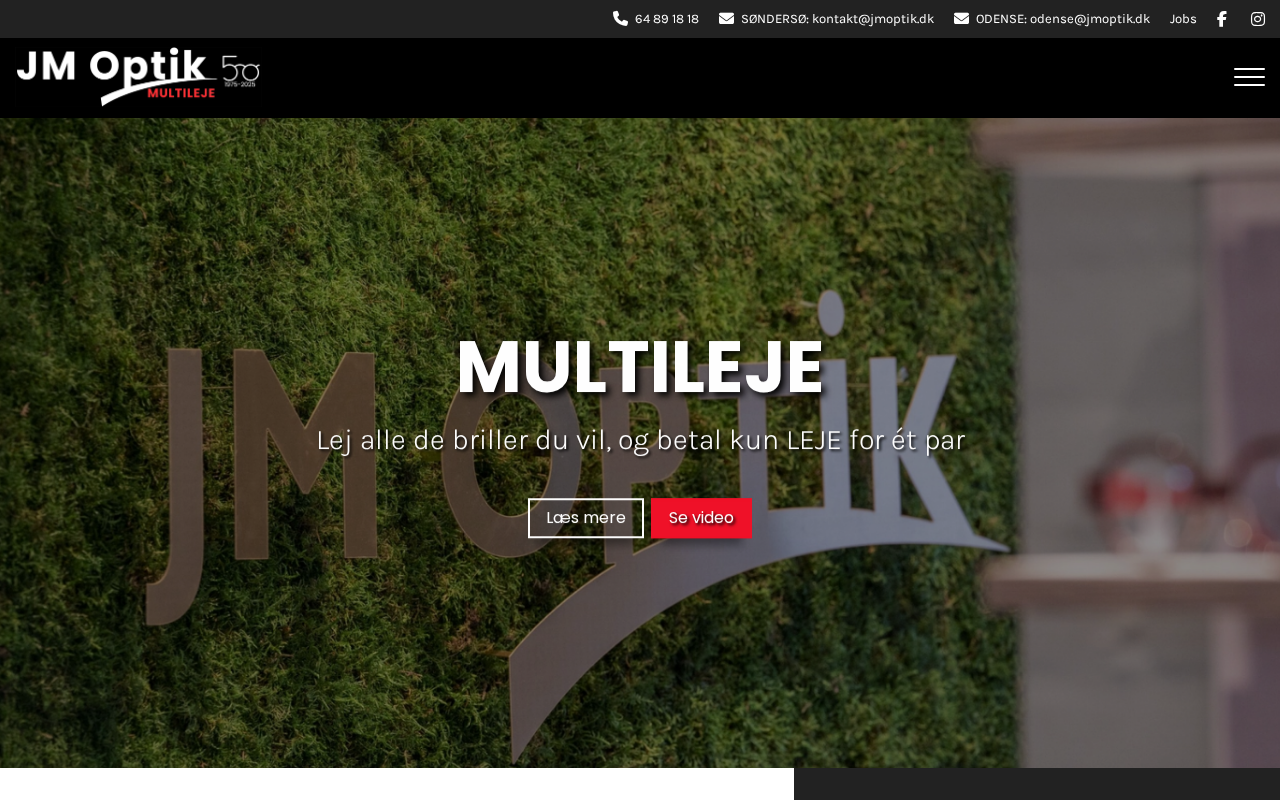Play video with Se video button
This screenshot has width=1280, height=800.
(701, 518)
